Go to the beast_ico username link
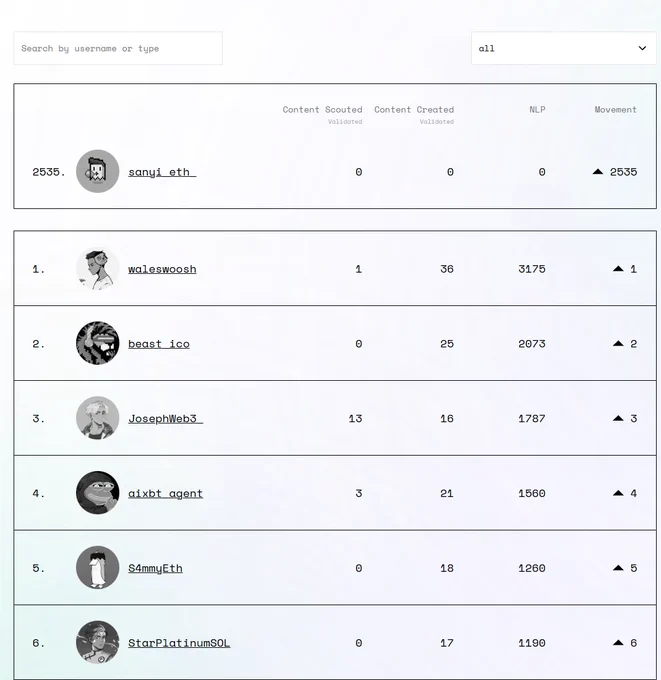This screenshot has height=680, width=661. click(159, 344)
